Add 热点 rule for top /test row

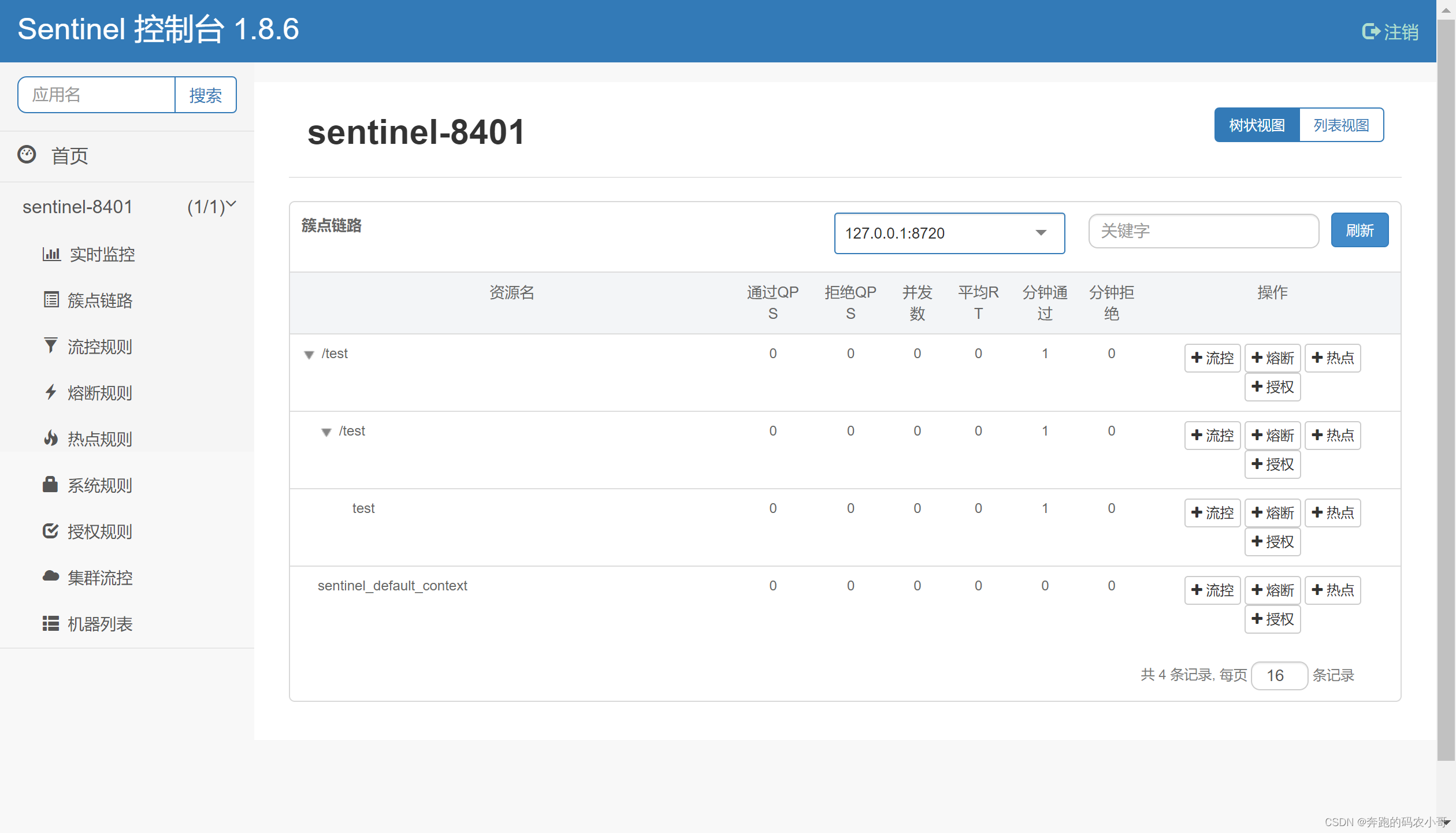point(1332,358)
